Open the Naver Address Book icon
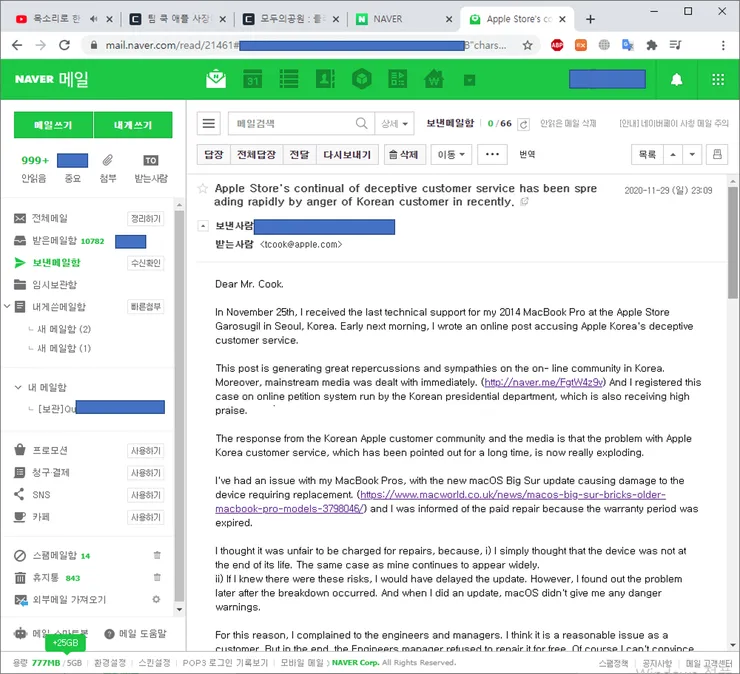This screenshot has height=674, width=740. point(325,79)
